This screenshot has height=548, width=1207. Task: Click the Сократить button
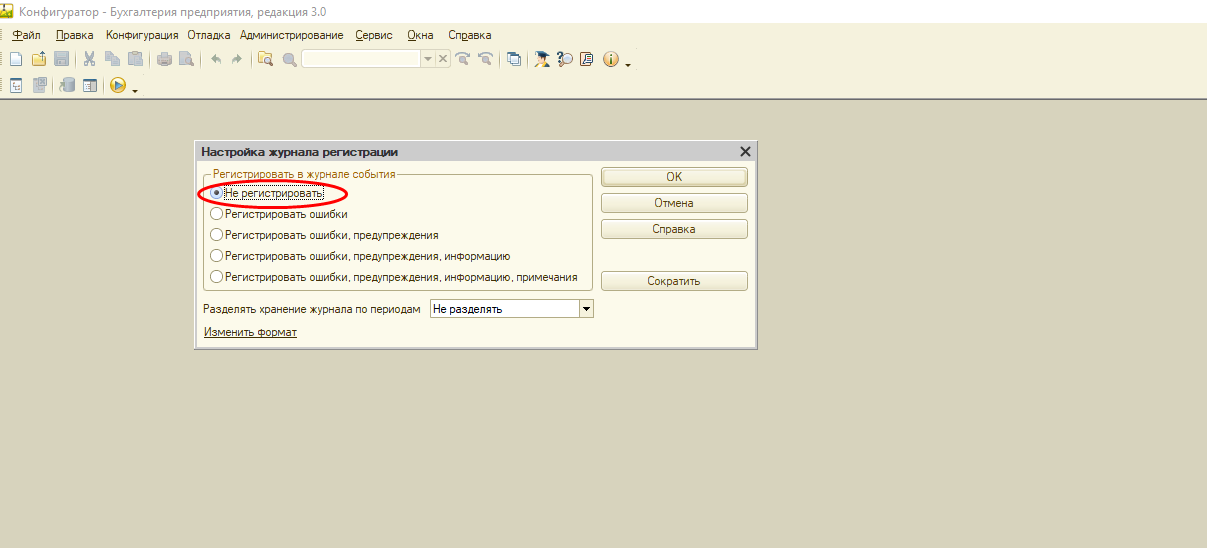674,281
